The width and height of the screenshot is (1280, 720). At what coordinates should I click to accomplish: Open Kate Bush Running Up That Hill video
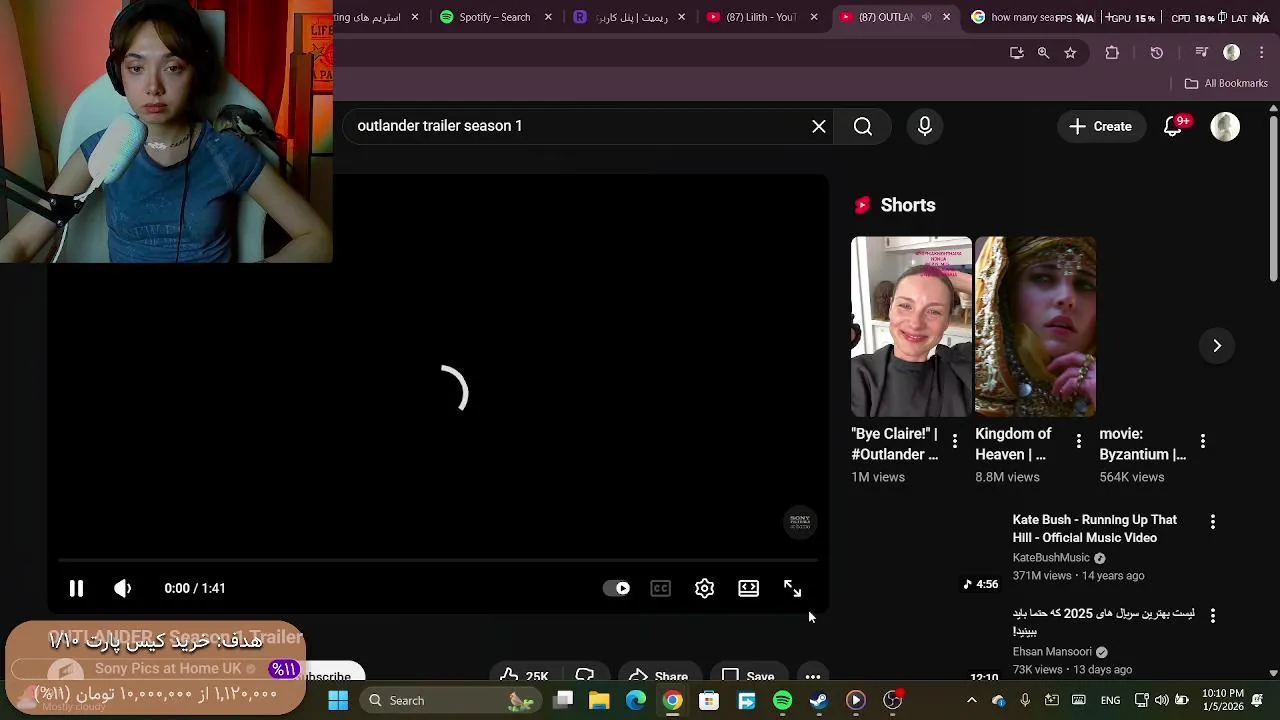(1094, 529)
